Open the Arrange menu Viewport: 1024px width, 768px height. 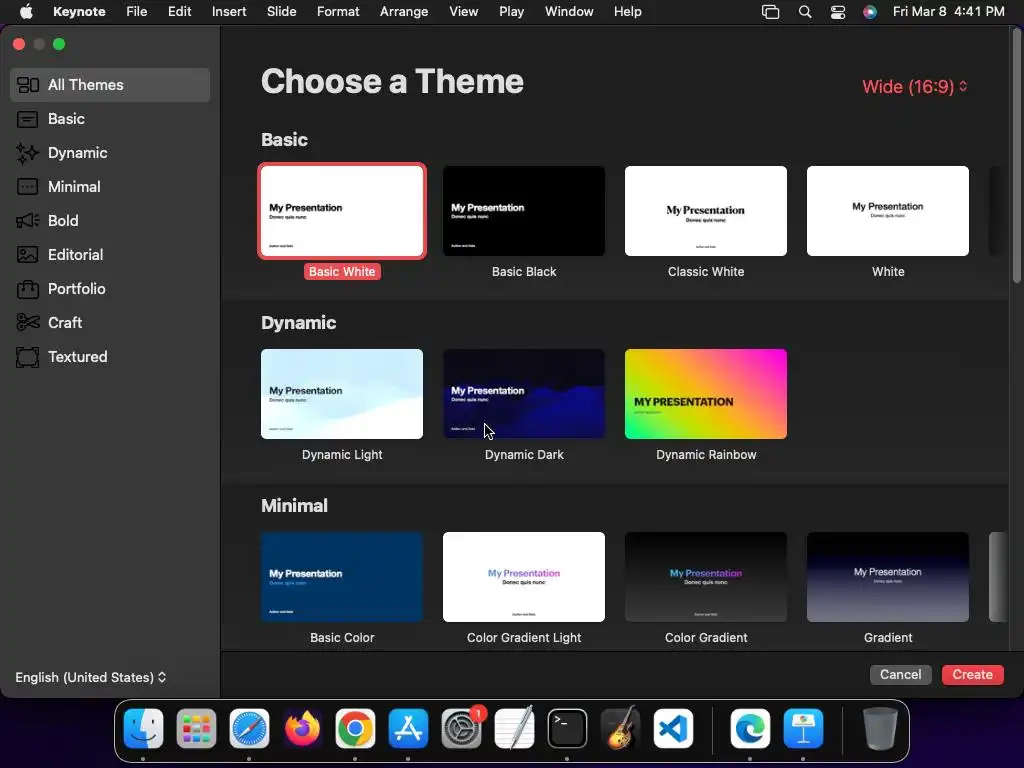404,12
